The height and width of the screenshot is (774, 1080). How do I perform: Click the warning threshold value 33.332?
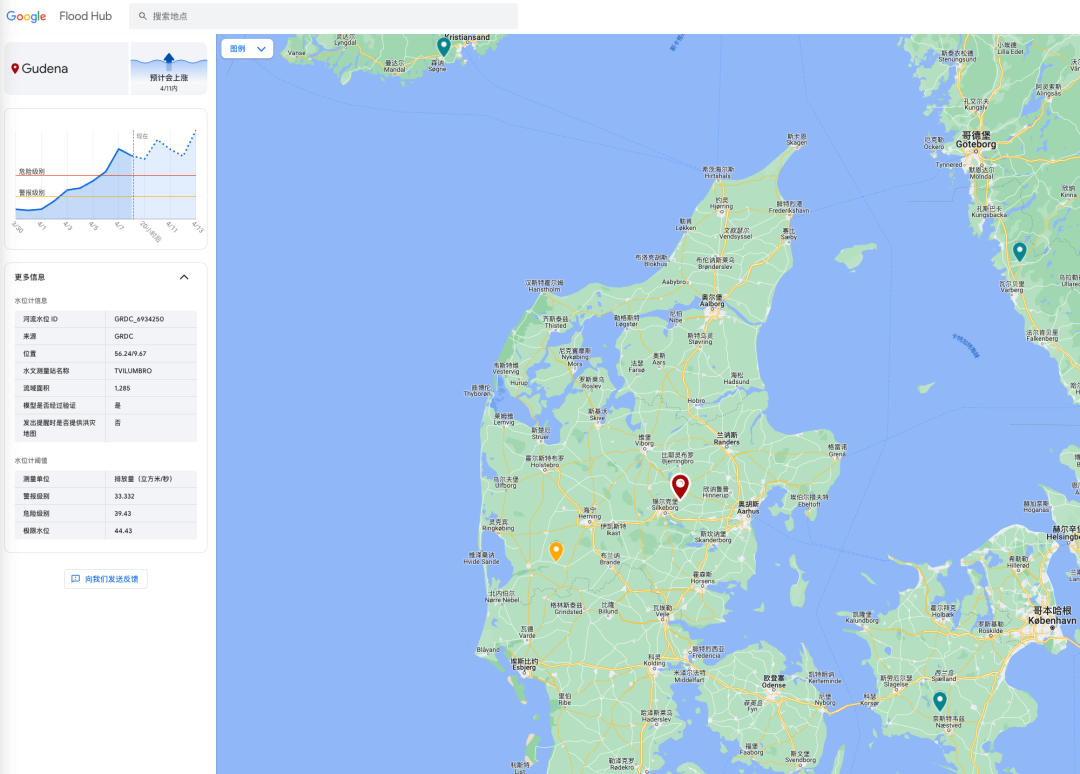pyautogui.click(x=125, y=496)
